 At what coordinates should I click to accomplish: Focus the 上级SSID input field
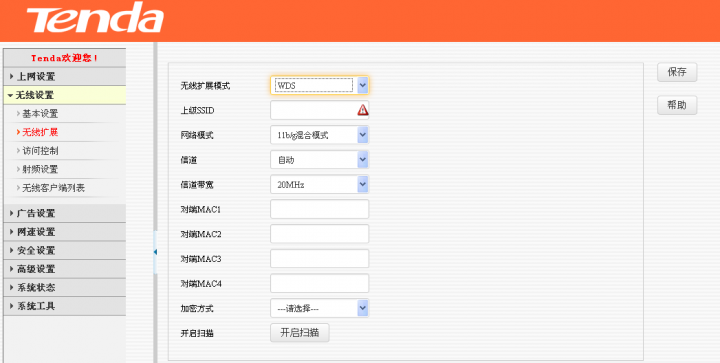[320, 110]
